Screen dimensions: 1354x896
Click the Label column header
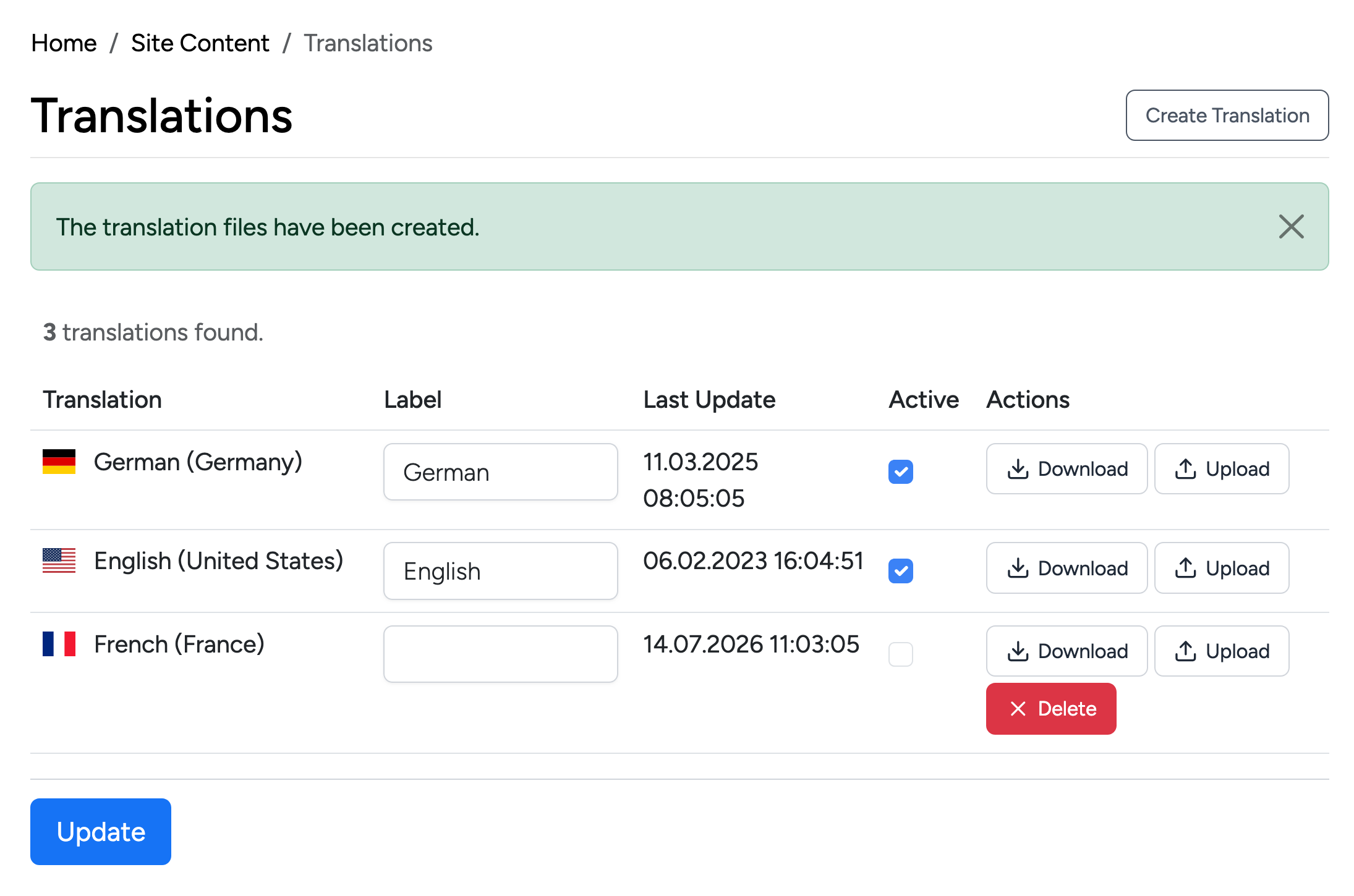[x=413, y=400]
